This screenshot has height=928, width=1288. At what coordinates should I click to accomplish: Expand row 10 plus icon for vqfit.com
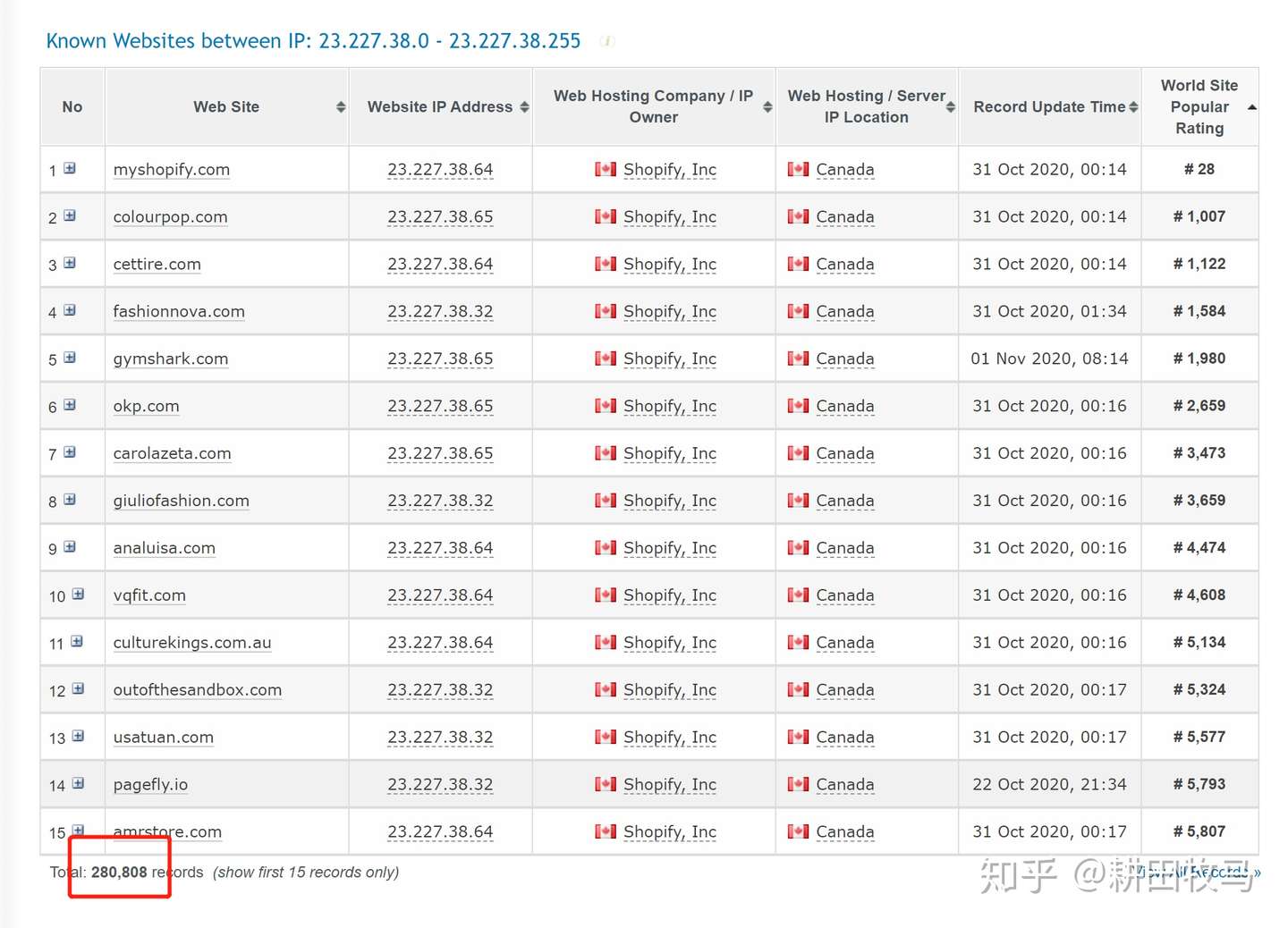pyautogui.click(x=78, y=595)
